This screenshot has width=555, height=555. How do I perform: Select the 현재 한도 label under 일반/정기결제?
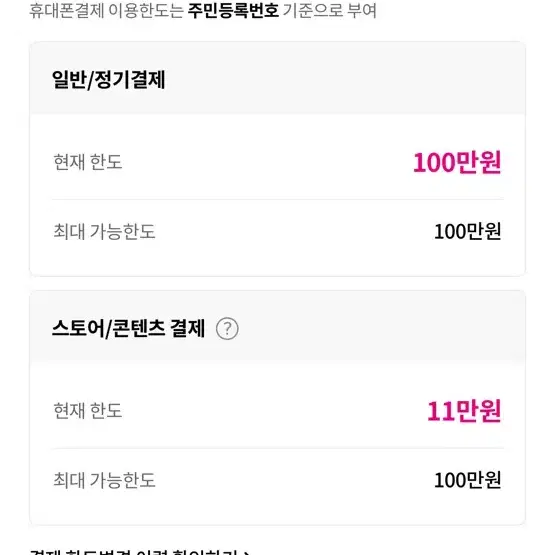point(88,162)
